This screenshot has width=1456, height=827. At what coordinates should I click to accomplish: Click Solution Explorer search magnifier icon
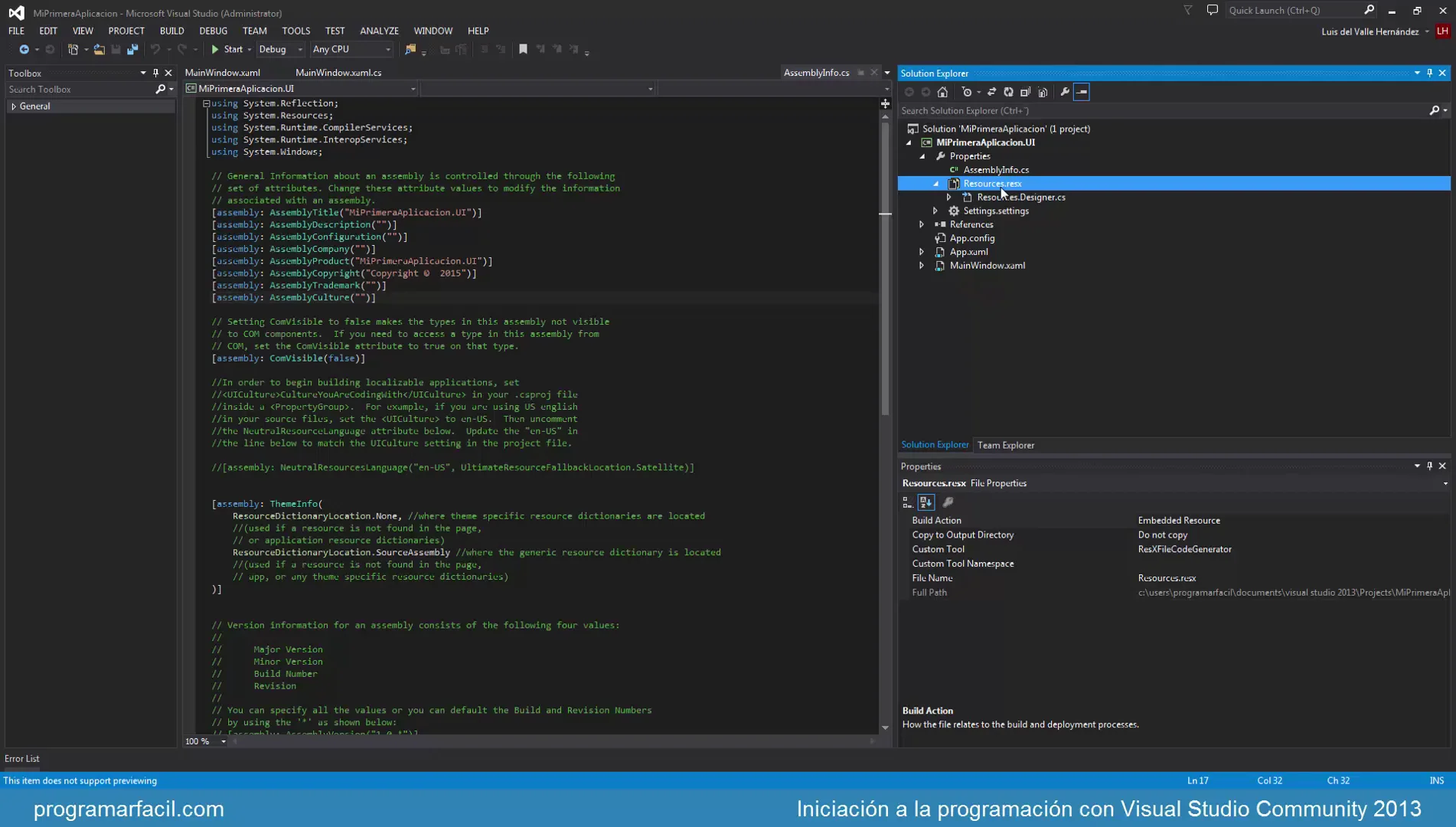pos(1435,110)
